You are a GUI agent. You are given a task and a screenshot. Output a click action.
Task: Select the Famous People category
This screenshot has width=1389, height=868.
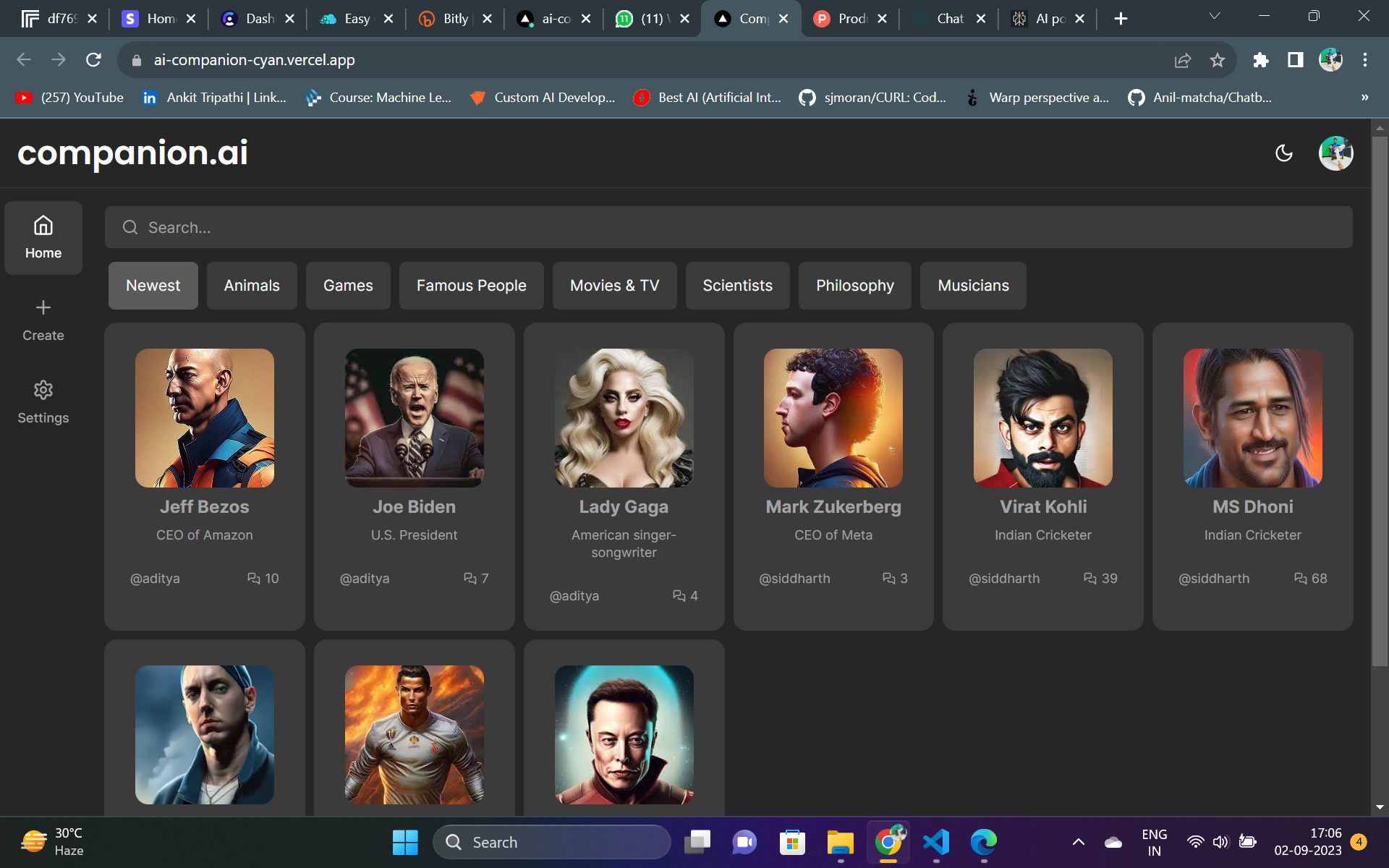pyautogui.click(x=471, y=286)
